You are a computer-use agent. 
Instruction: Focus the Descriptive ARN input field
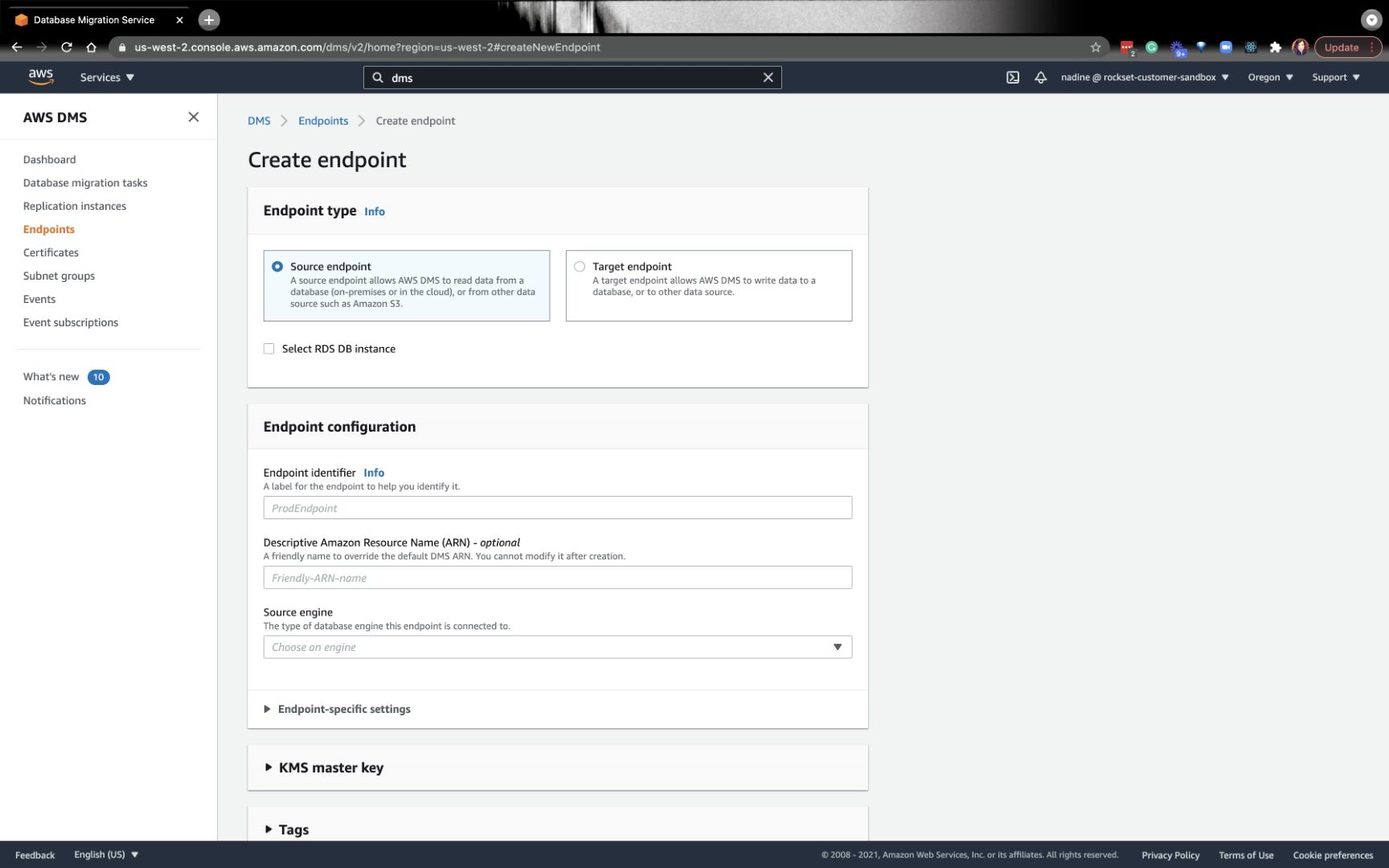click(x=557, y=578)
